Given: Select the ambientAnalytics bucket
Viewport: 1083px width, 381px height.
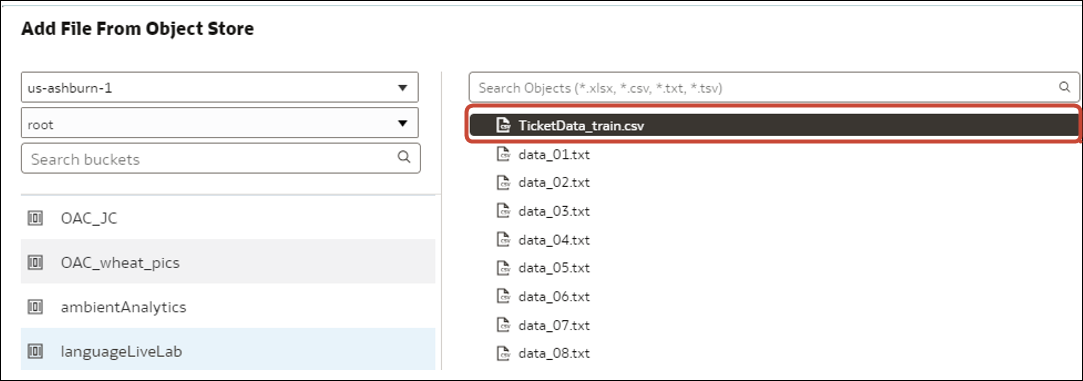Looking at the screenshot, I should point(228,306).
